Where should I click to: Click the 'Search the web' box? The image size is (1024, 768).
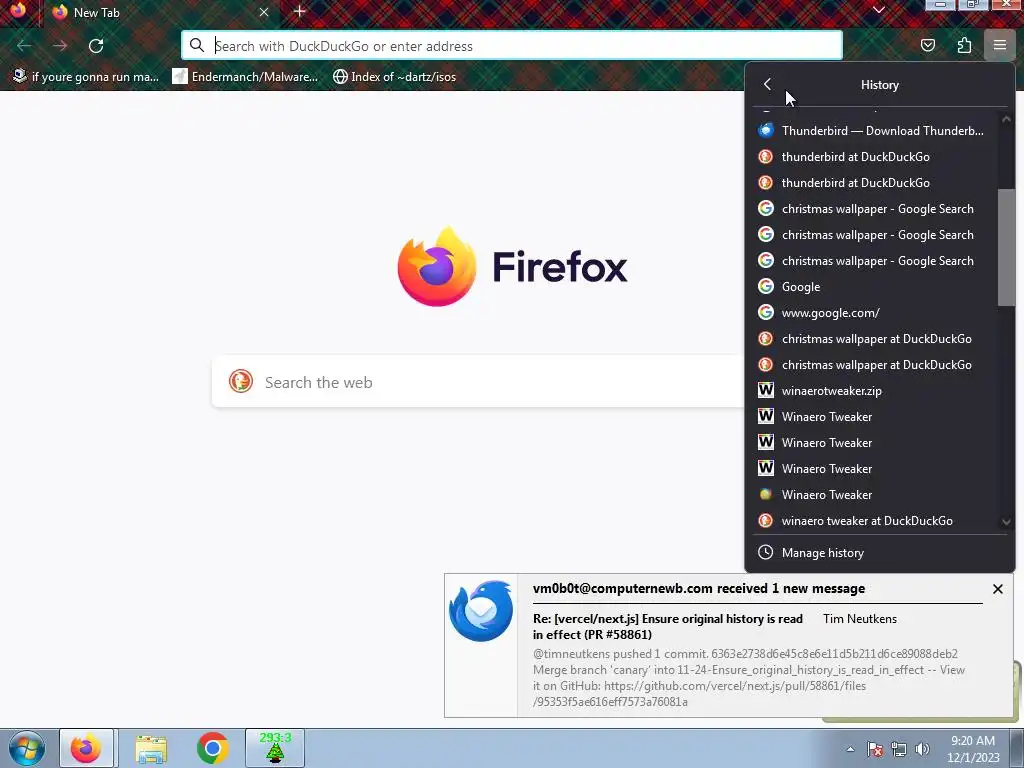[478, 381]
